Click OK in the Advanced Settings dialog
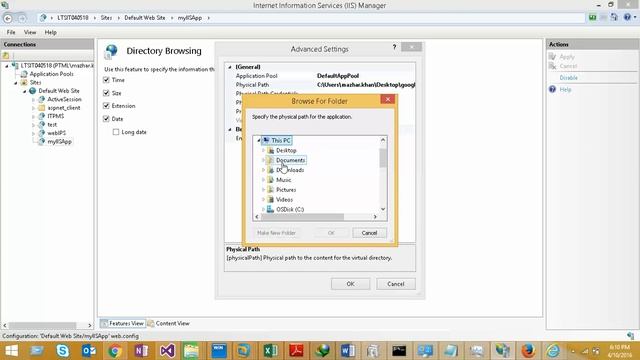This screenshot has height=360, width=640. tap(350, 284)
